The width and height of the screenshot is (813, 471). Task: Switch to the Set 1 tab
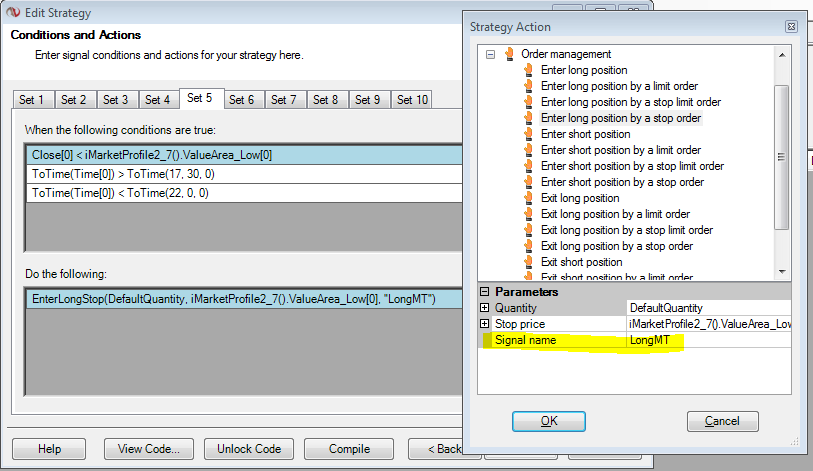tap(33, 100)
